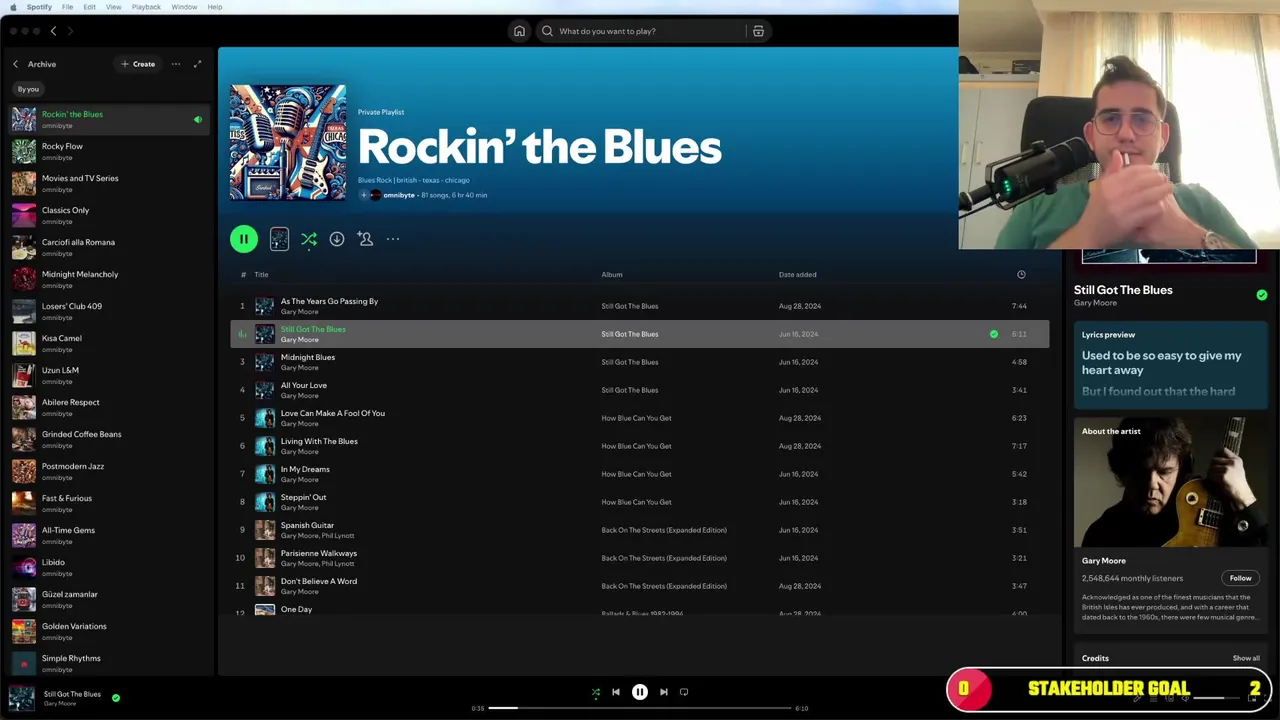
Task: Download the Rockin' the Blues playlist
Action: click(x=337, y=239)
